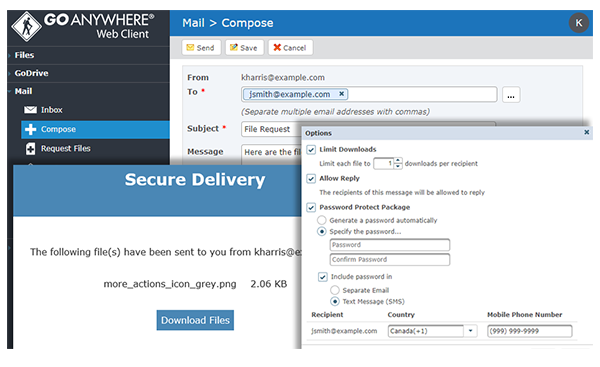Image resolution: width=600 pixels, height=367 pixels.
Task: Send the composed message
Action: click(x=201, y=47)
